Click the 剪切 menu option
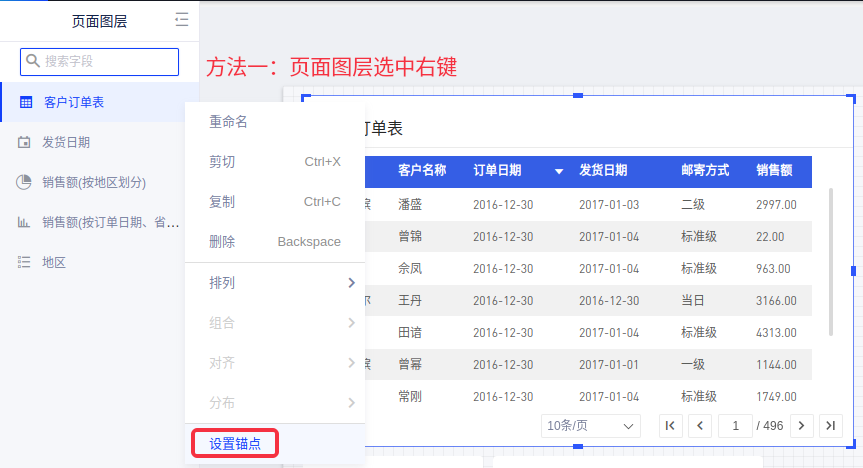 (222, 162)
